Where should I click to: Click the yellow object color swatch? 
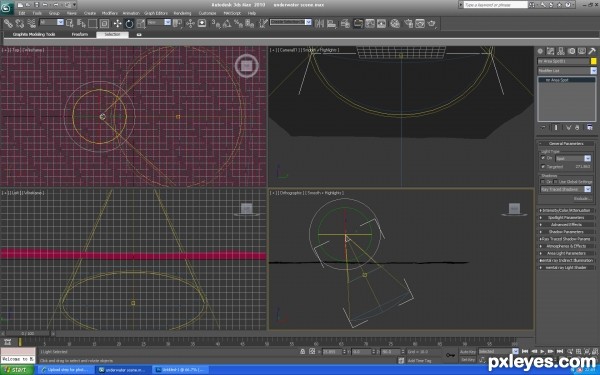593,61
